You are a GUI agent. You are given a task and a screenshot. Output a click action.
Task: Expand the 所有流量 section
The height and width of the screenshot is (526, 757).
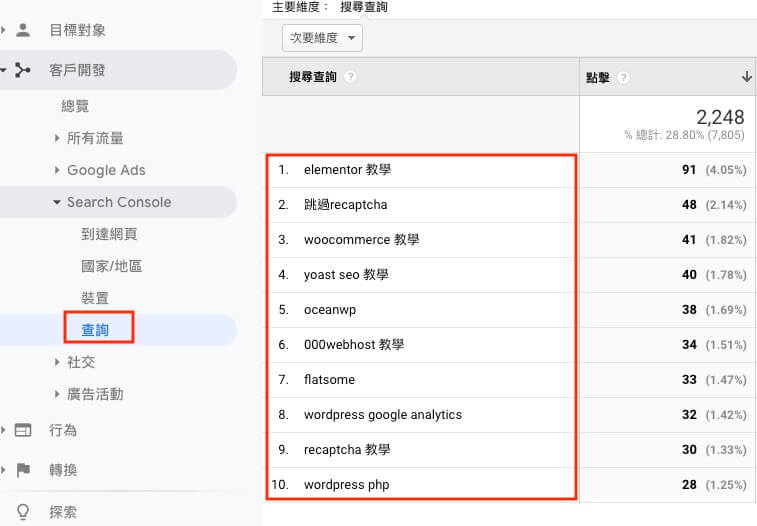click(x=57, y=138)
